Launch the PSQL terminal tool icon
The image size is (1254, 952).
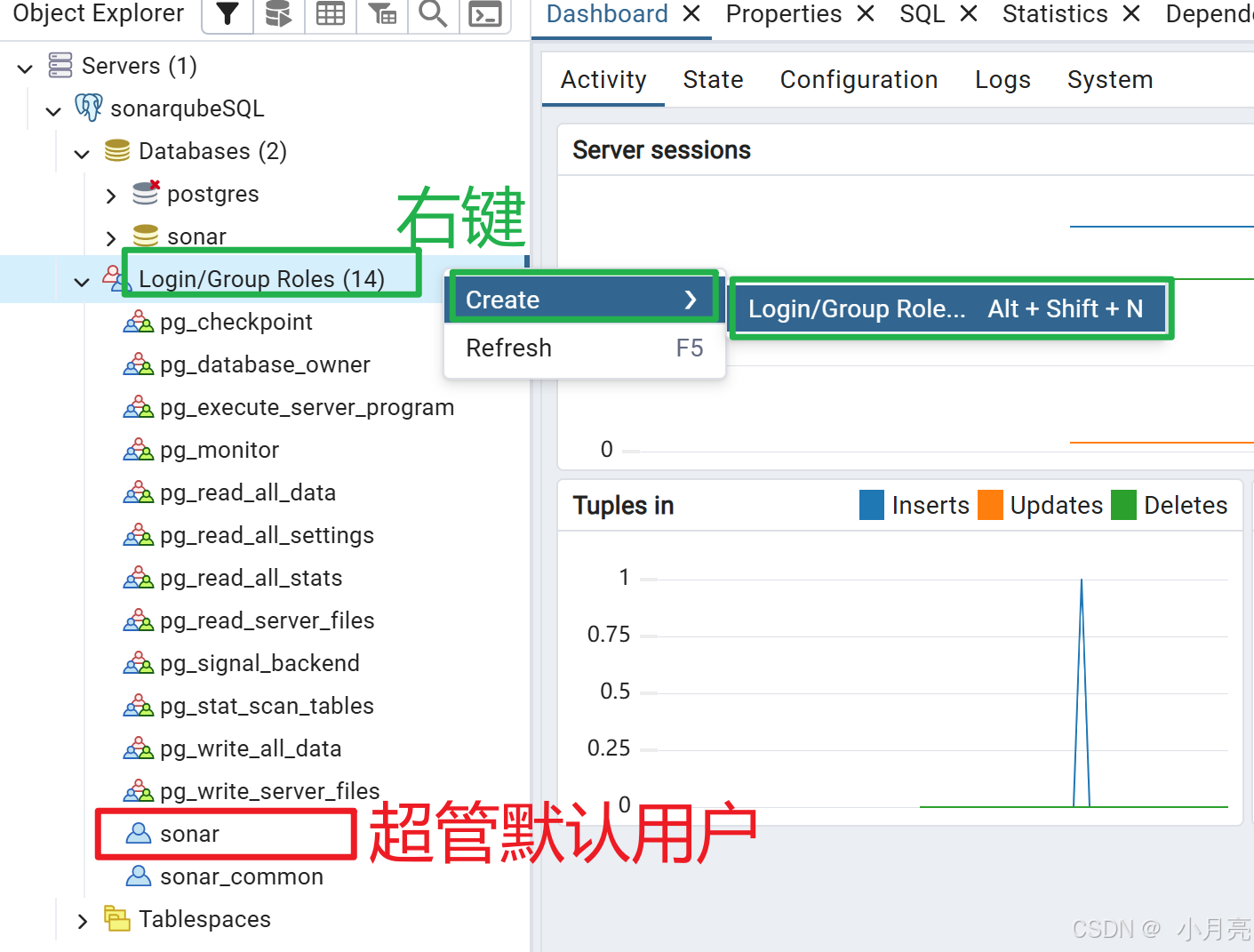(485, 14)
